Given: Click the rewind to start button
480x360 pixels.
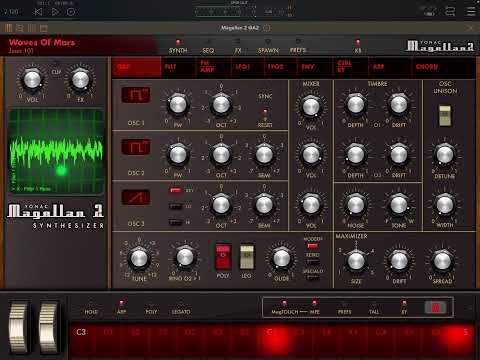Looking at the screenshot, I should [38, 12].
